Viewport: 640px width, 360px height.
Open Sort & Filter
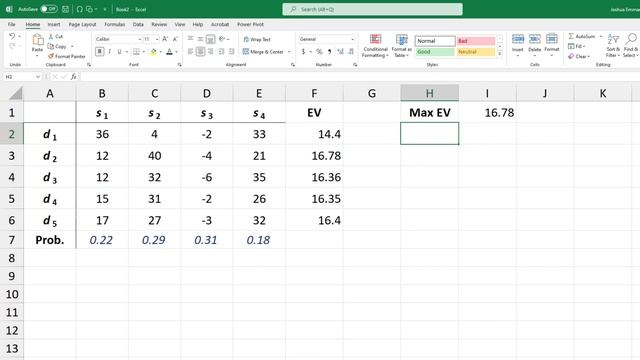tap(613, 46)
